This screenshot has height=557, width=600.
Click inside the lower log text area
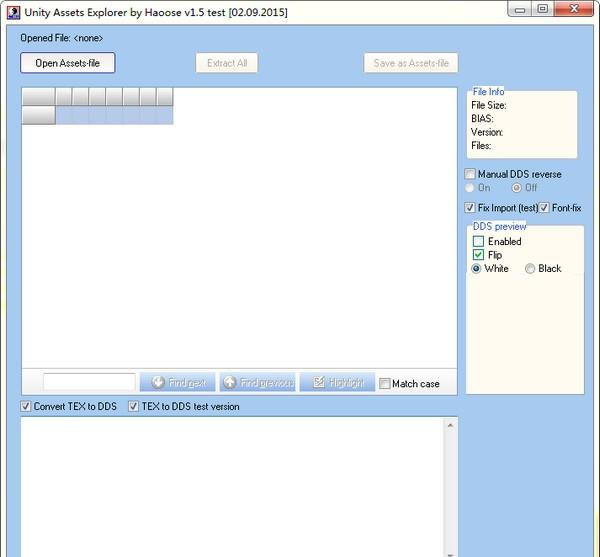coord(232,487)
